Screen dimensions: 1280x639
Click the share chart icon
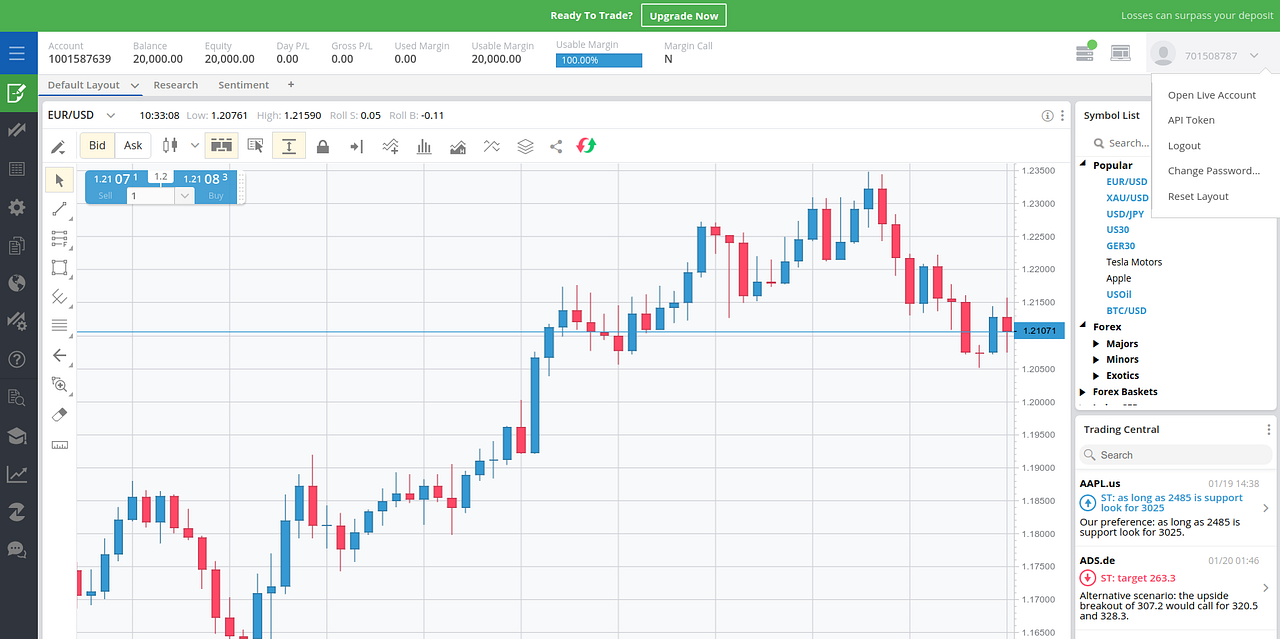556,145
